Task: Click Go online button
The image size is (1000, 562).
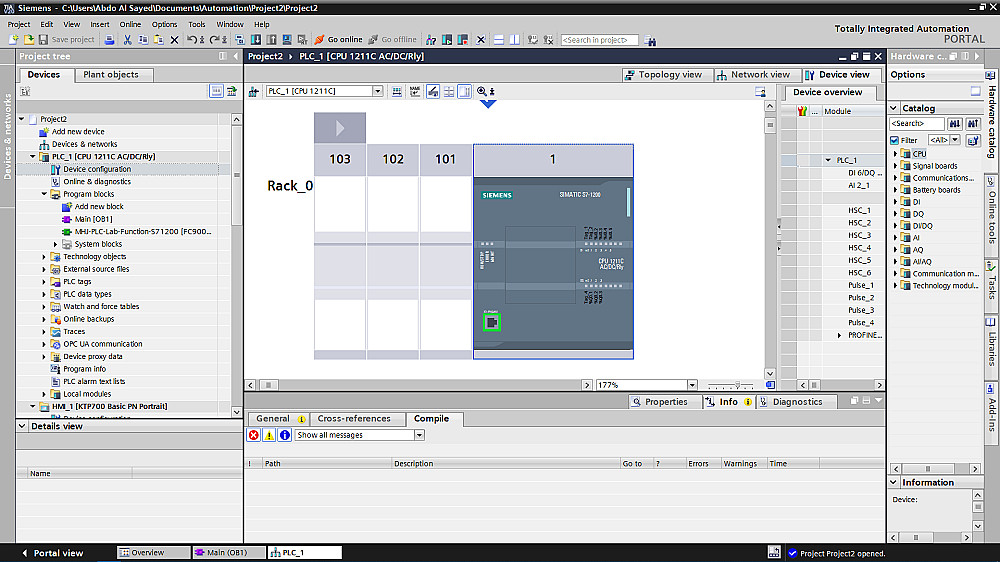Action: pyautogui.click(x=338, y=40)
